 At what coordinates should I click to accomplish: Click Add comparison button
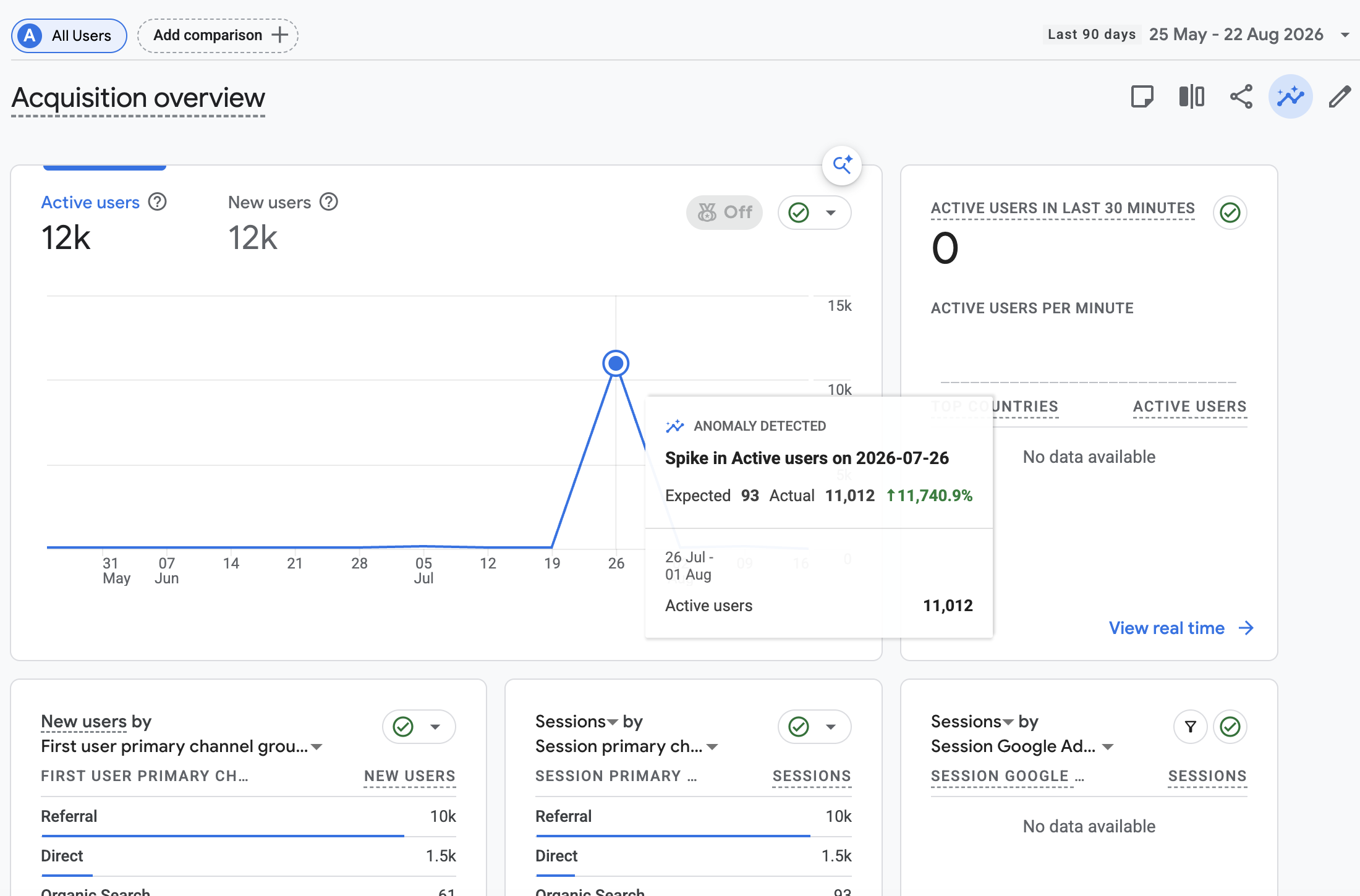point(218,35)
